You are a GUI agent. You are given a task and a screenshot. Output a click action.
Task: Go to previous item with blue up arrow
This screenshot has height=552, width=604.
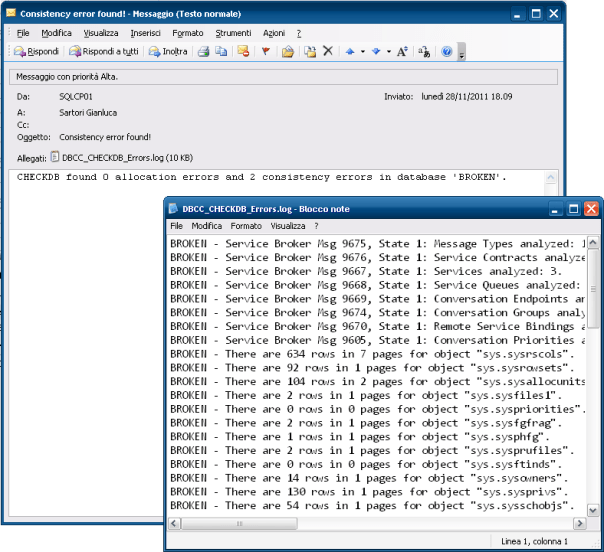click(x=350, y=51)
